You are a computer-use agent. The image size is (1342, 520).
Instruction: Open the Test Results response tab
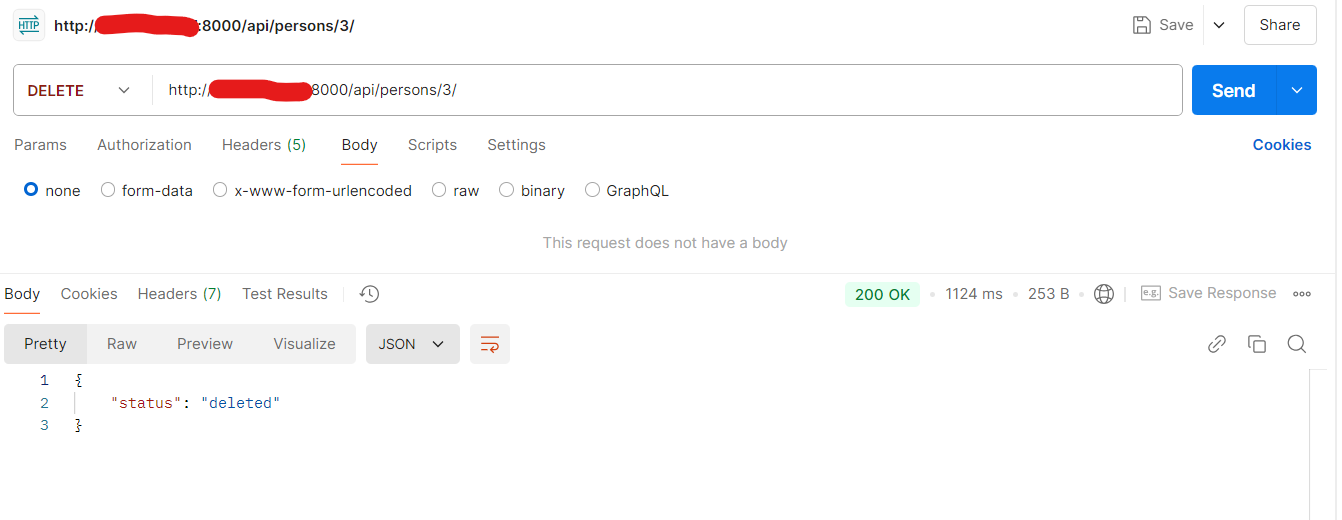[285, 294]
